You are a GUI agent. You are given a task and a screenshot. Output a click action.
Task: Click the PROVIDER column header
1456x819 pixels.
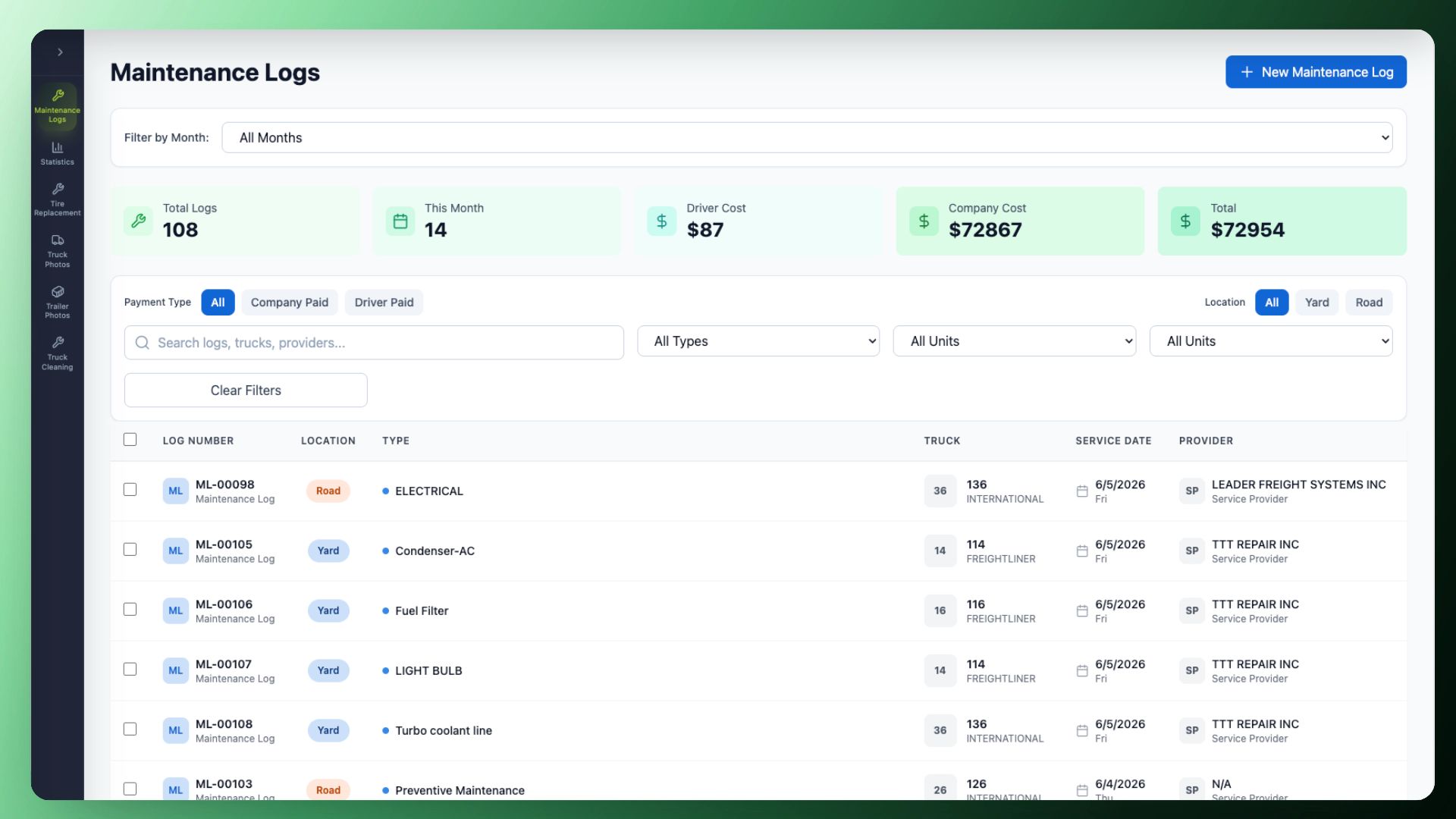click(1206, 441)
